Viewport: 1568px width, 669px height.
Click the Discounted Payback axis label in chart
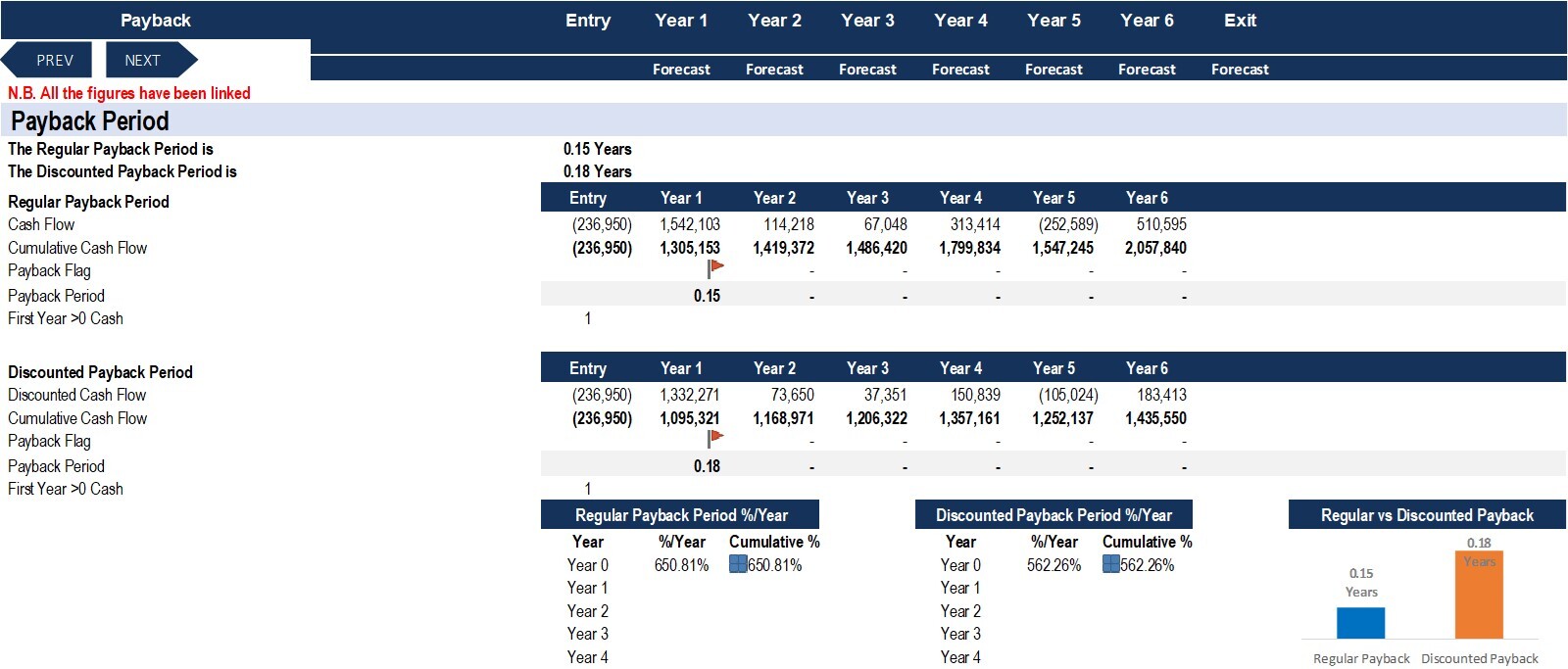point(1479,658)
